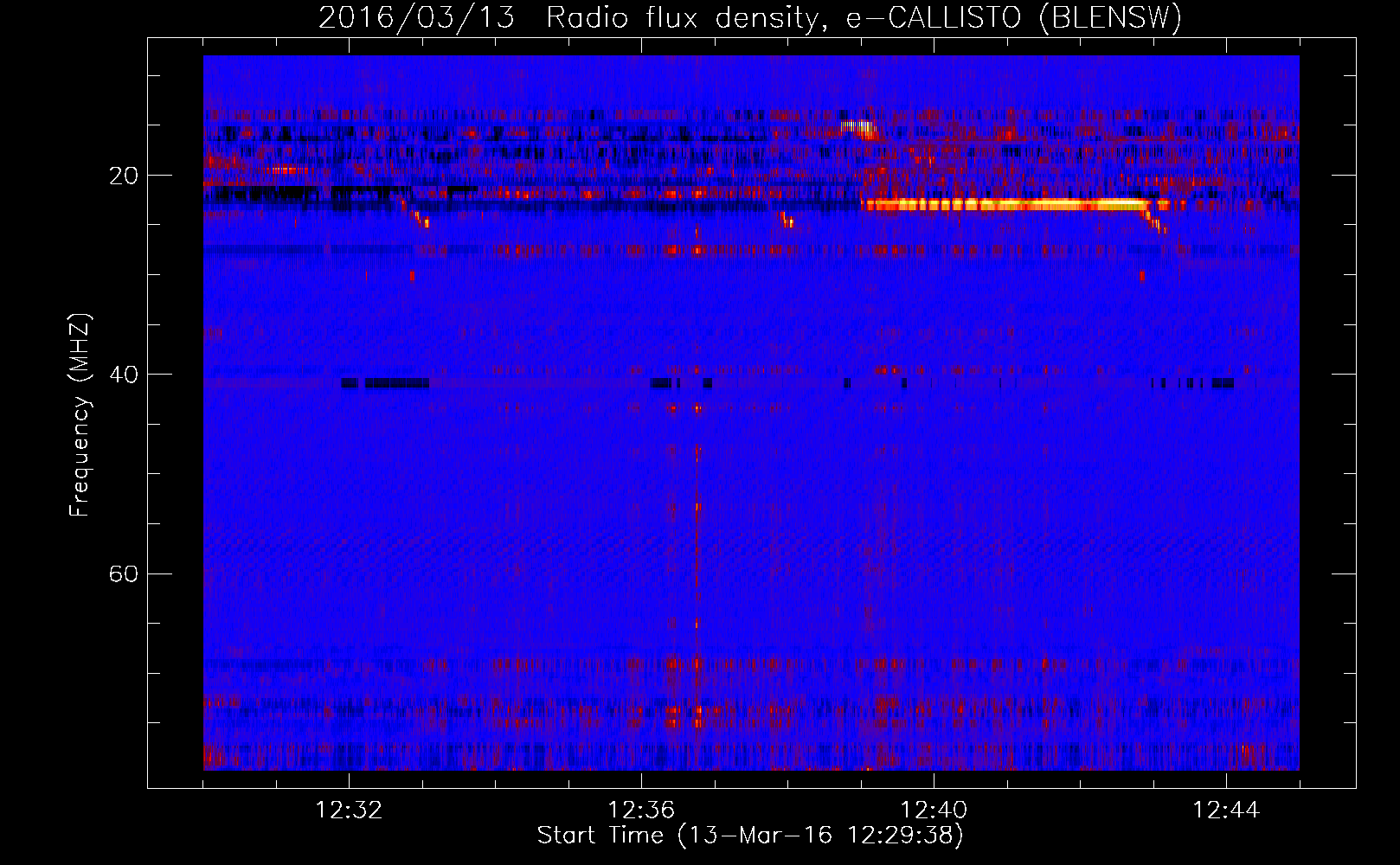The image size is (1400, 865).
Task: Click the 60 MHz frequency tick label
Action: pos(123,573)
